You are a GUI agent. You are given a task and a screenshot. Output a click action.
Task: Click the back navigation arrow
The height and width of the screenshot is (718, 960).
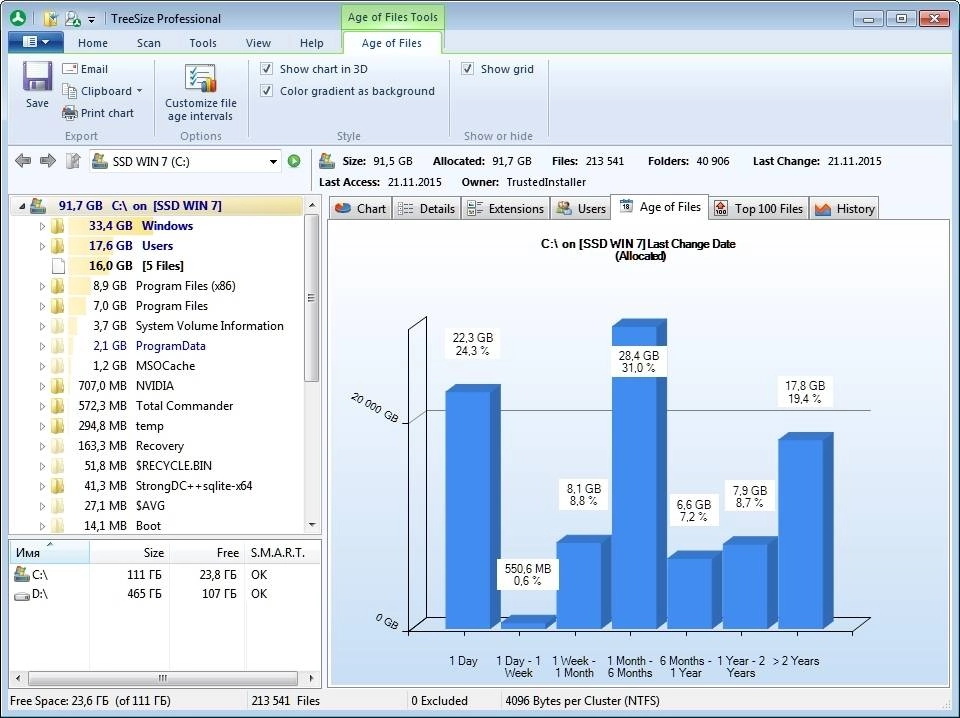23,161
